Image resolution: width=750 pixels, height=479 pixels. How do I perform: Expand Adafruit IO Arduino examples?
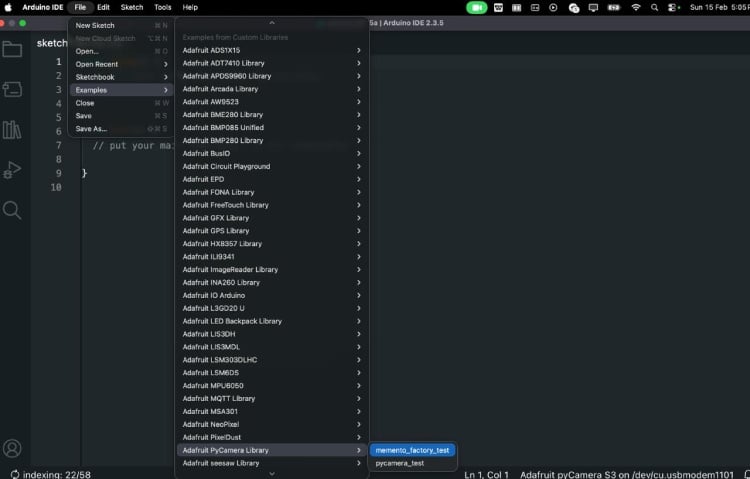pos(272,296)
